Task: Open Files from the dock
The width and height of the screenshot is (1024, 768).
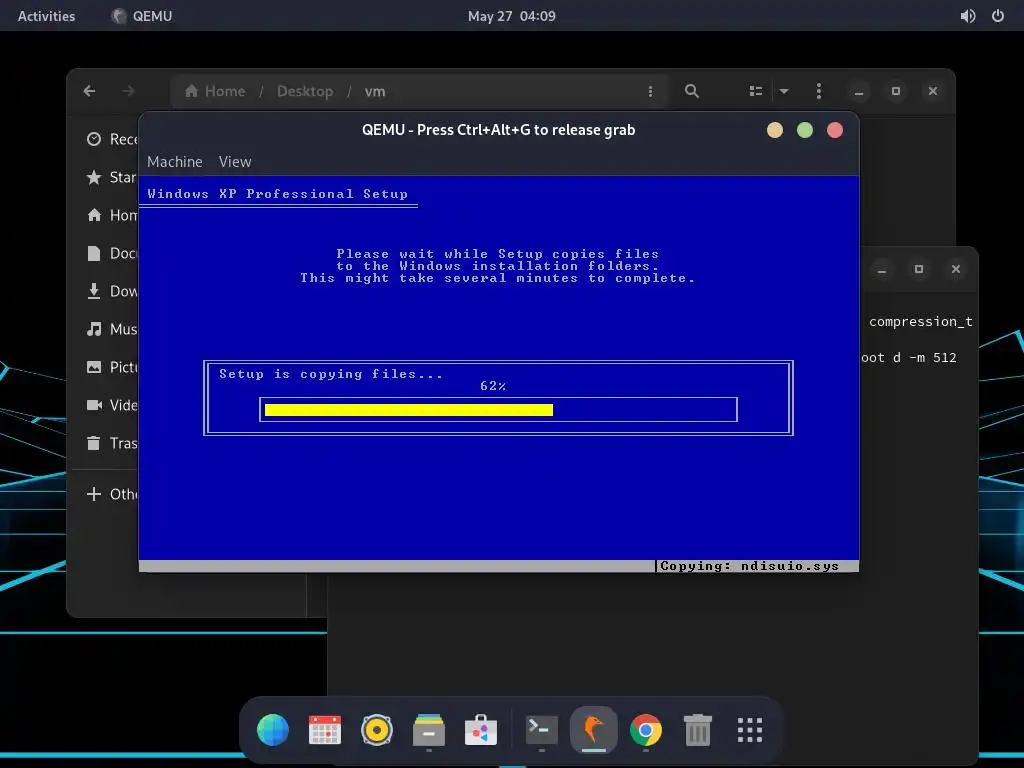Action: 429,729
